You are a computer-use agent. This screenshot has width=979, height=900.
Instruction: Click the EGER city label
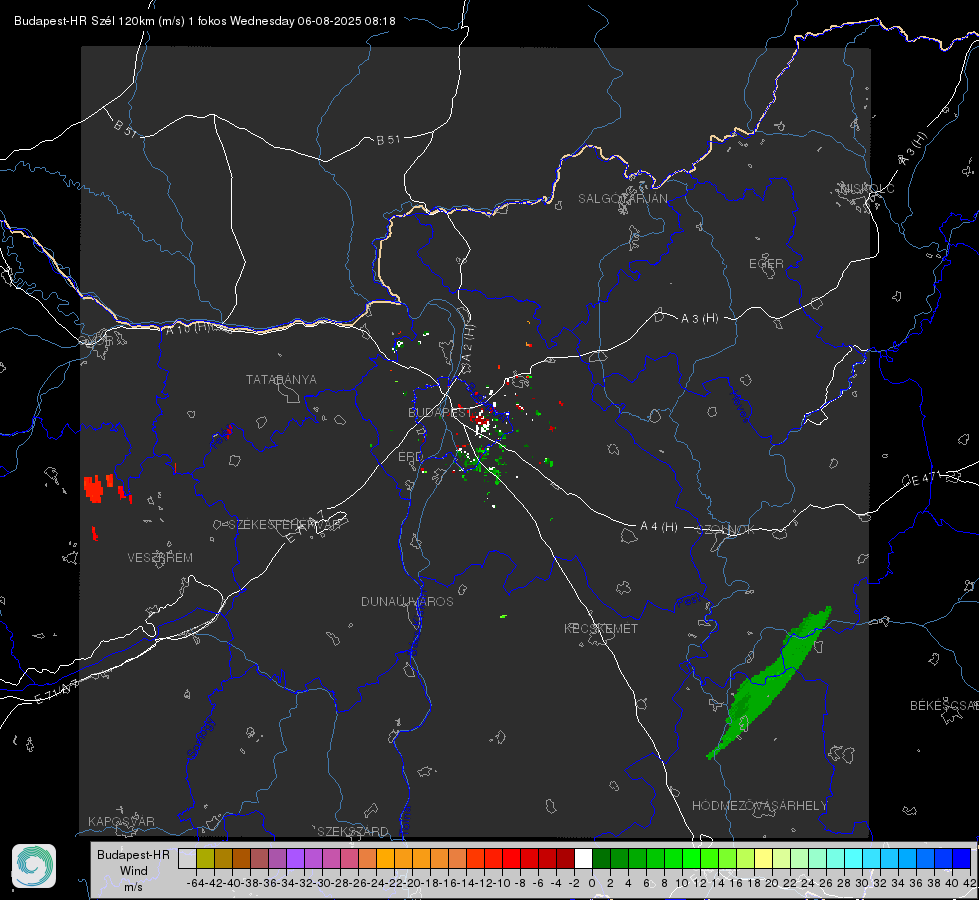click(766, 264)
